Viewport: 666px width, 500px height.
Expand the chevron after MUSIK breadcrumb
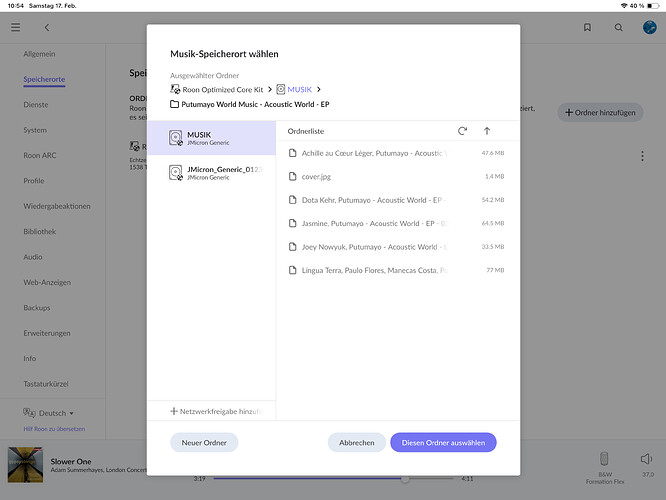[x=319, y=89]
